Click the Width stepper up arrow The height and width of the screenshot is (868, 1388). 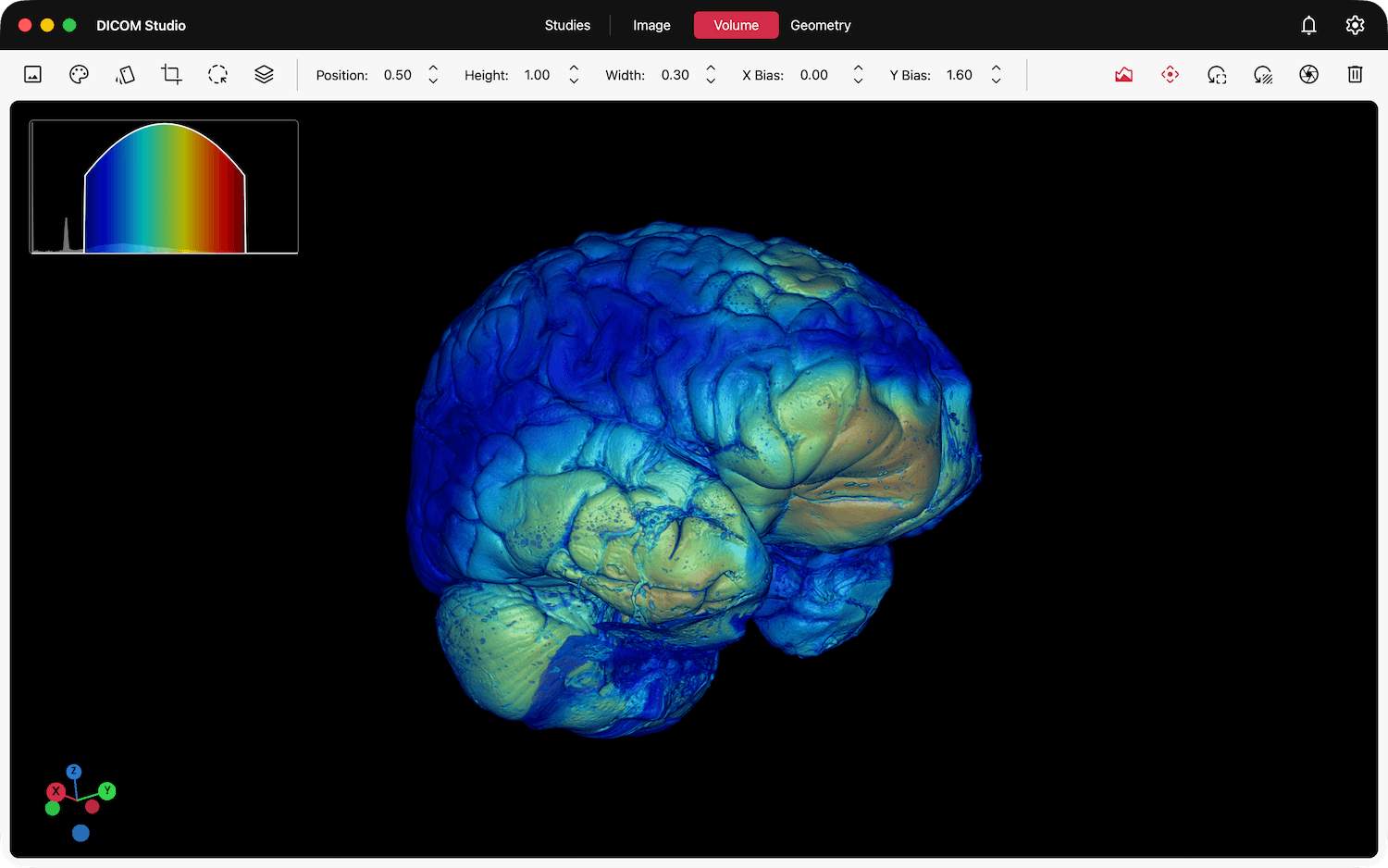click(711, 68)
